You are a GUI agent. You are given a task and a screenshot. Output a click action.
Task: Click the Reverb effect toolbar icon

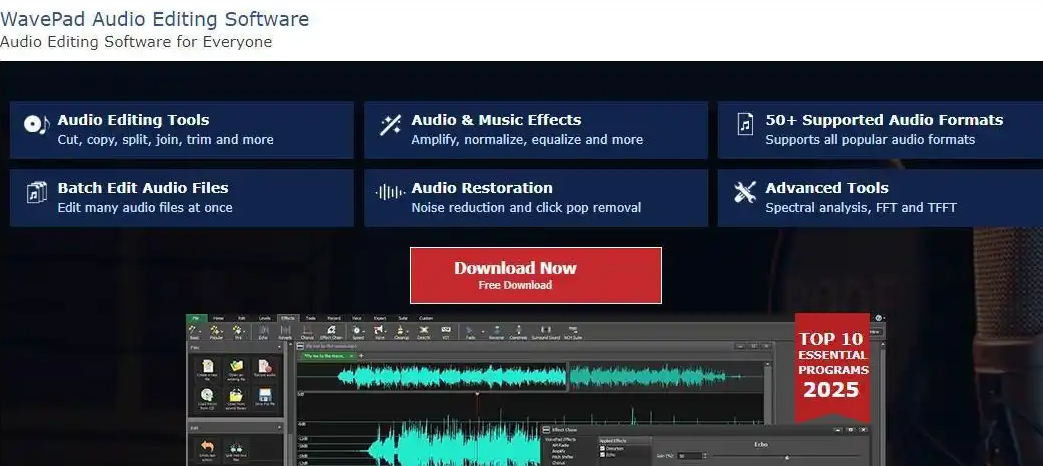[285, 330]
